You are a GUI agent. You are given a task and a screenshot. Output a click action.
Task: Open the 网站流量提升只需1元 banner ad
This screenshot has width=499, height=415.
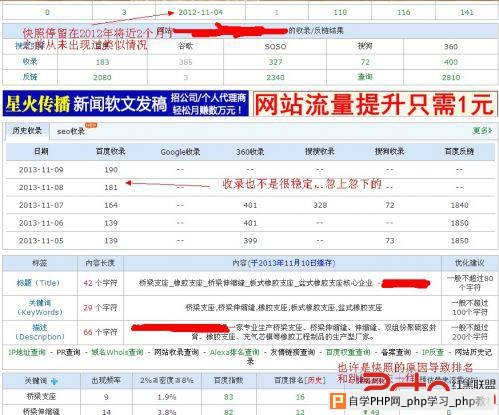(374, 104)
